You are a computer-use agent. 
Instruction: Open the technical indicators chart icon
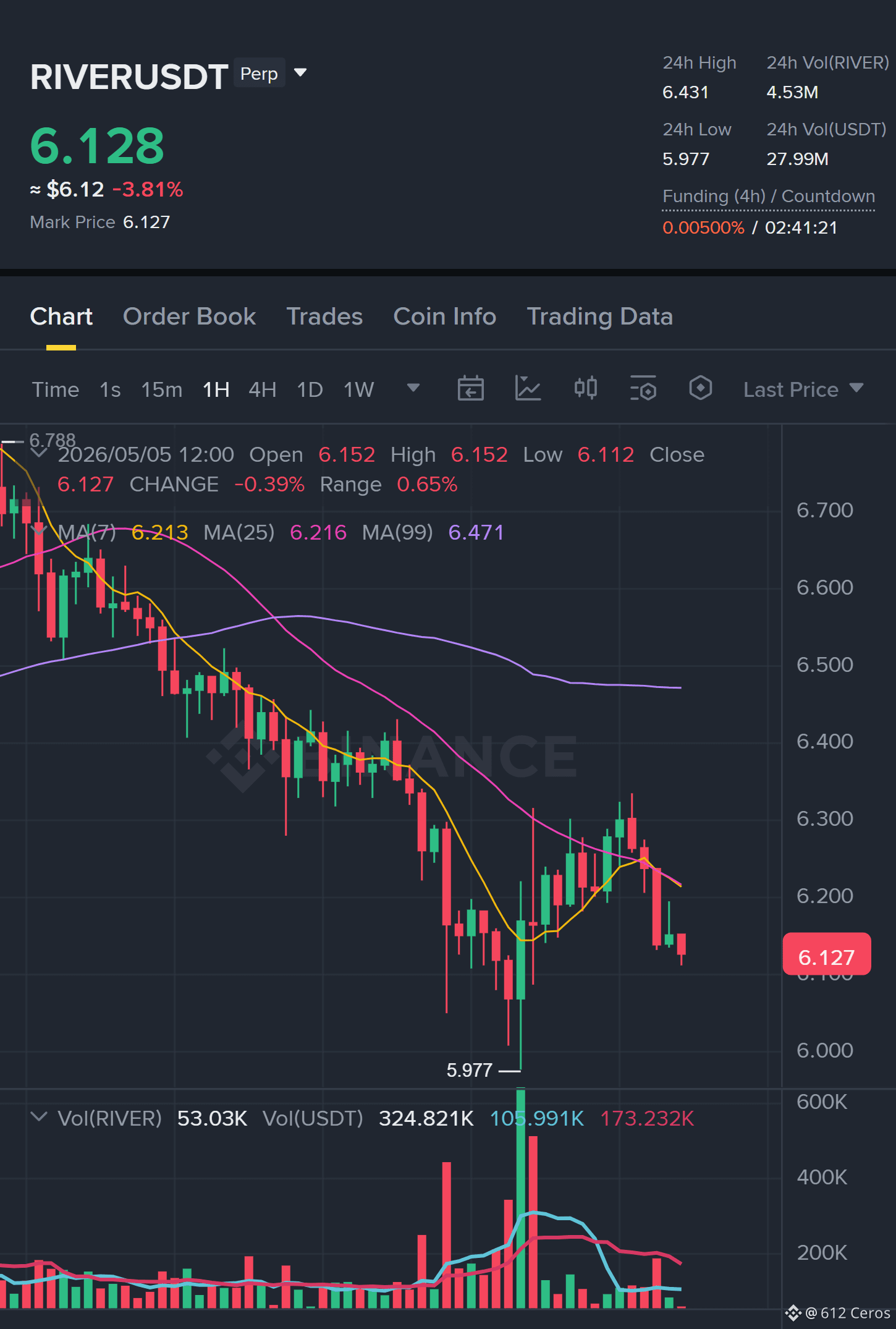point(528,389)
